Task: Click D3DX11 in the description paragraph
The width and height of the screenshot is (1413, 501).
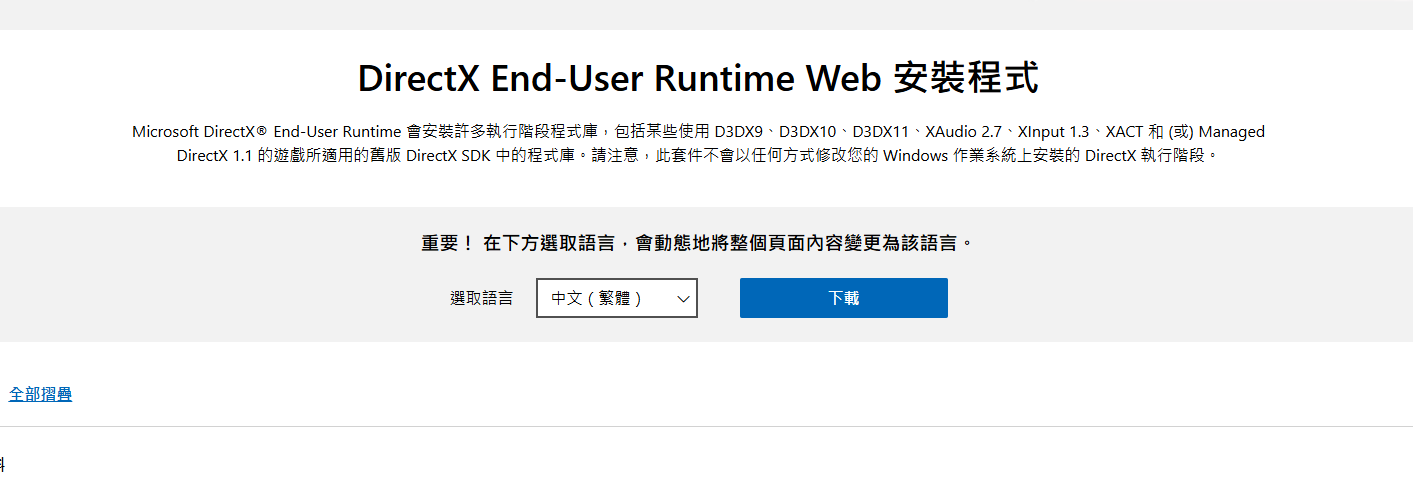Action: (879, 132)
